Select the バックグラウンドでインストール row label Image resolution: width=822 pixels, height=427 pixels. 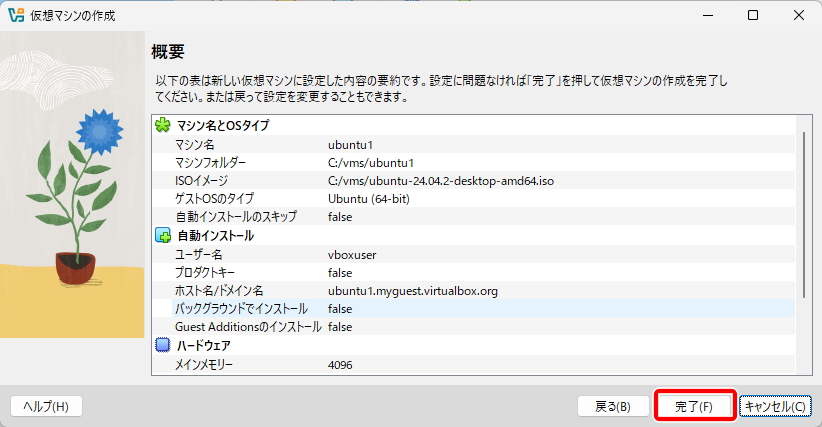point(241,309)
